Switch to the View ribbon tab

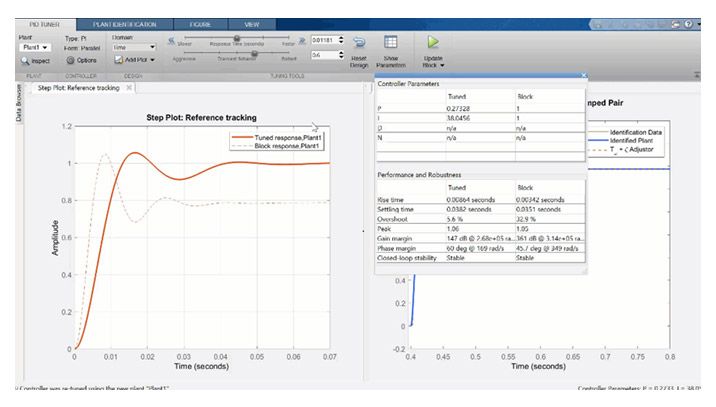click(x=252, y=22)
